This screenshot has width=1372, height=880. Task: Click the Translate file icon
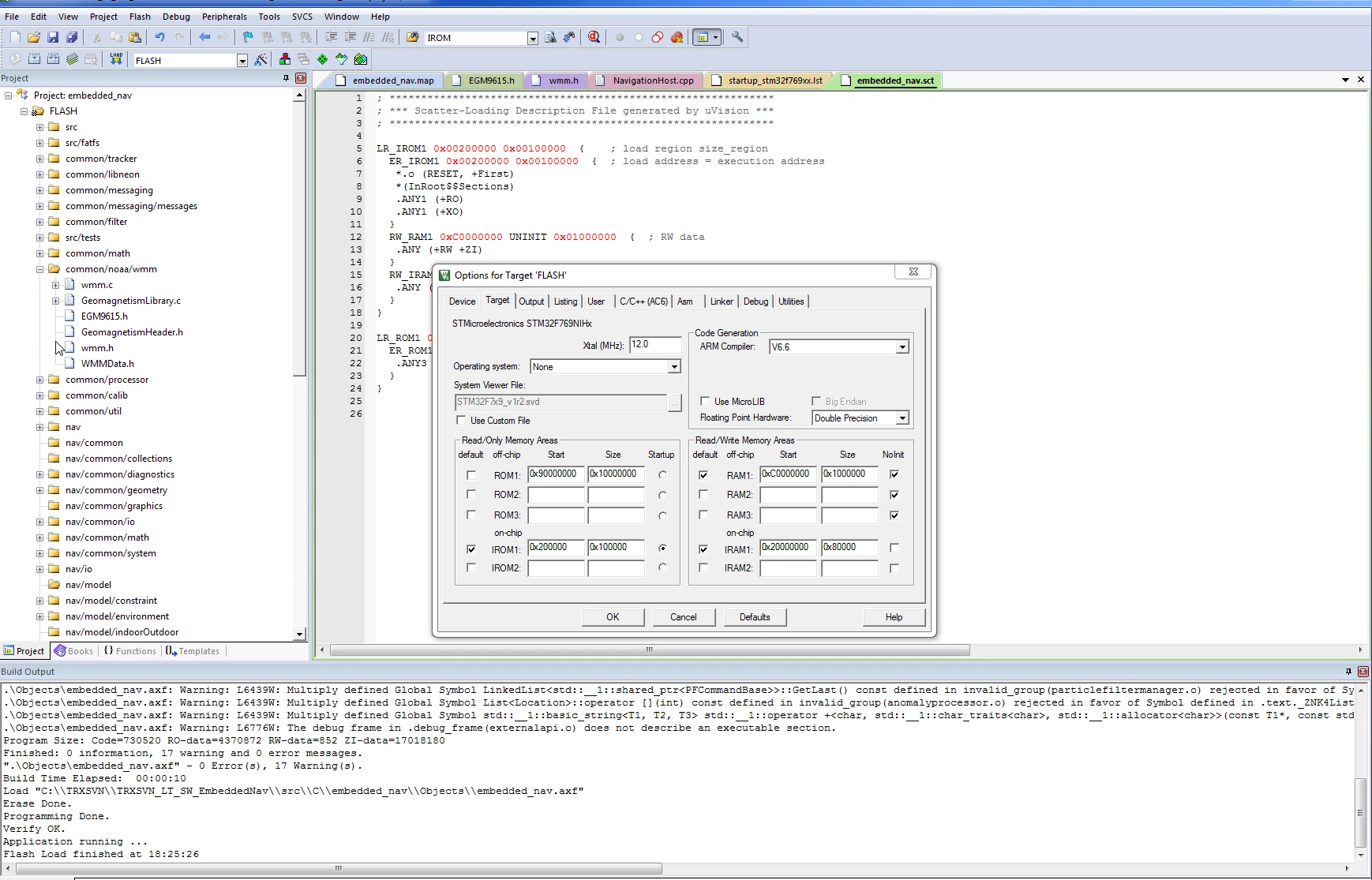[15, 59]
